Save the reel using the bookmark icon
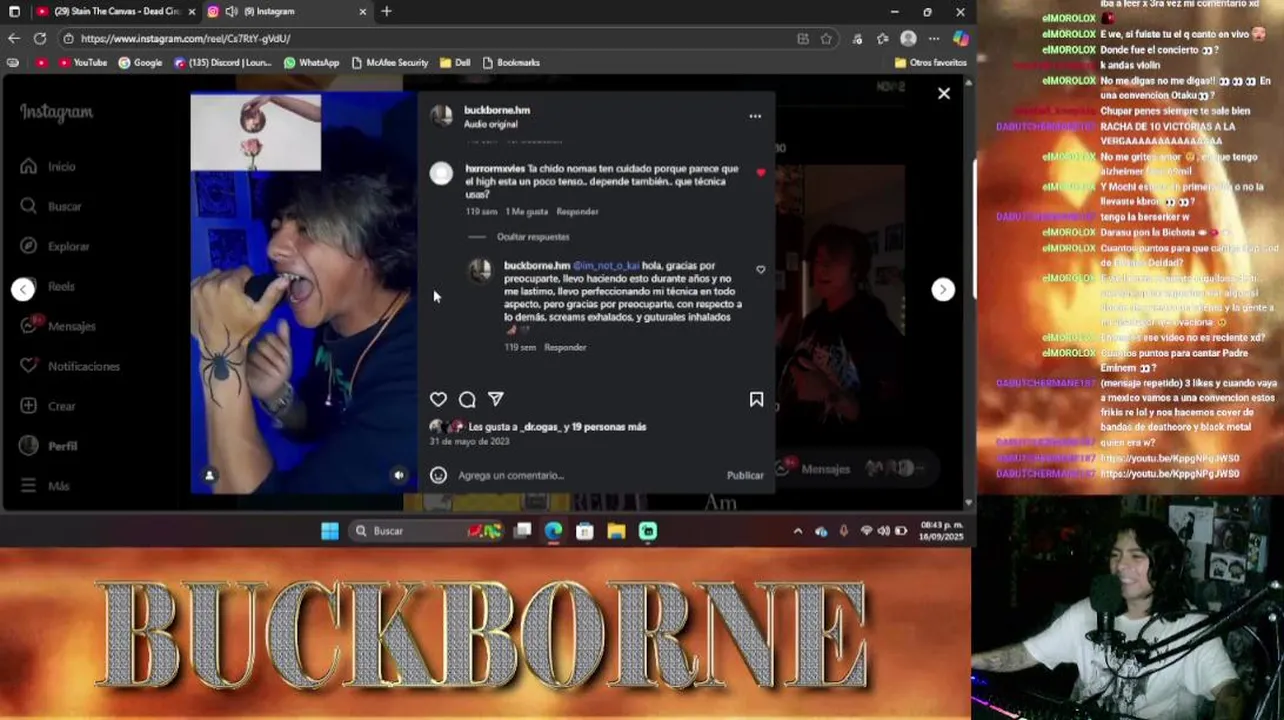This screenshot has width=1284, height=720. point(756,399)
